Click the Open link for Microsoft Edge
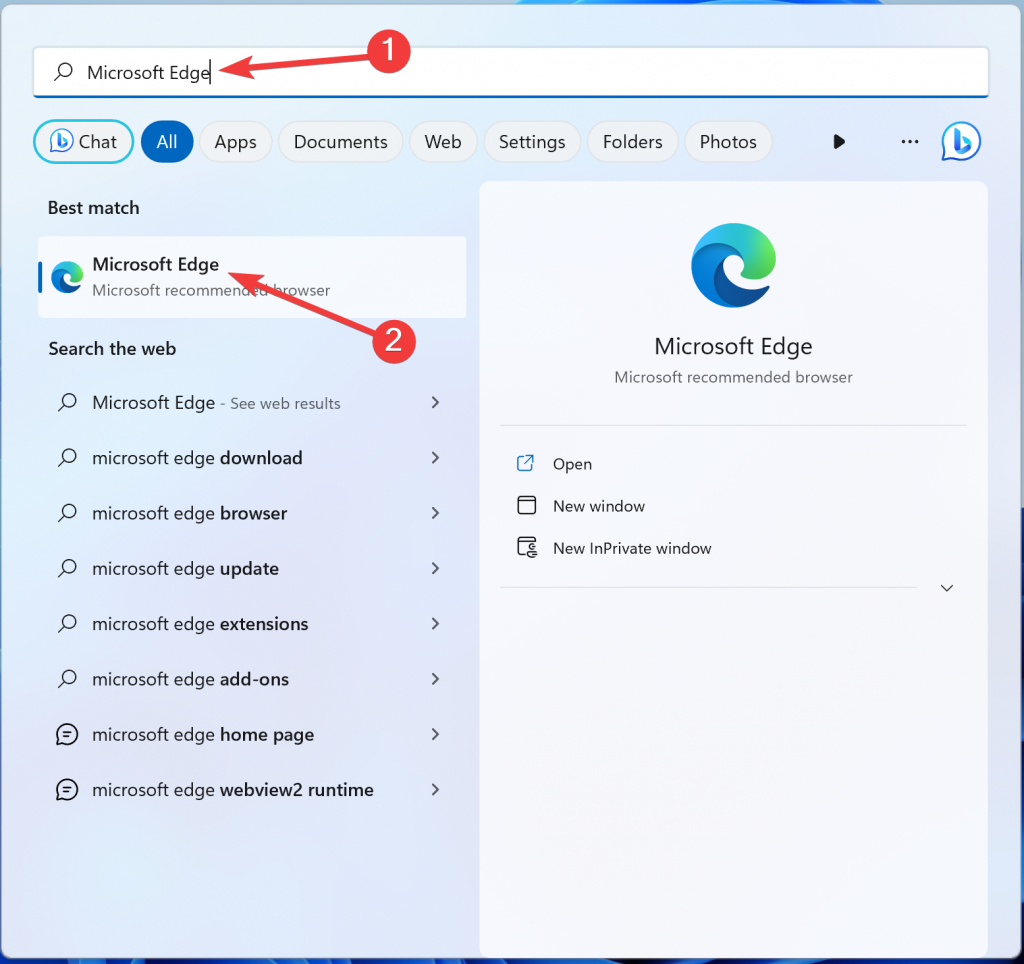Image resolution: width=1024 pixels, height=964 pixels. (572, 464)
